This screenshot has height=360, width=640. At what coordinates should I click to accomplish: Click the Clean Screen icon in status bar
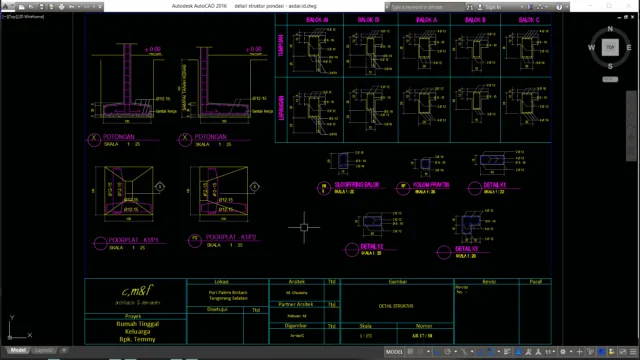click(623, 352)
